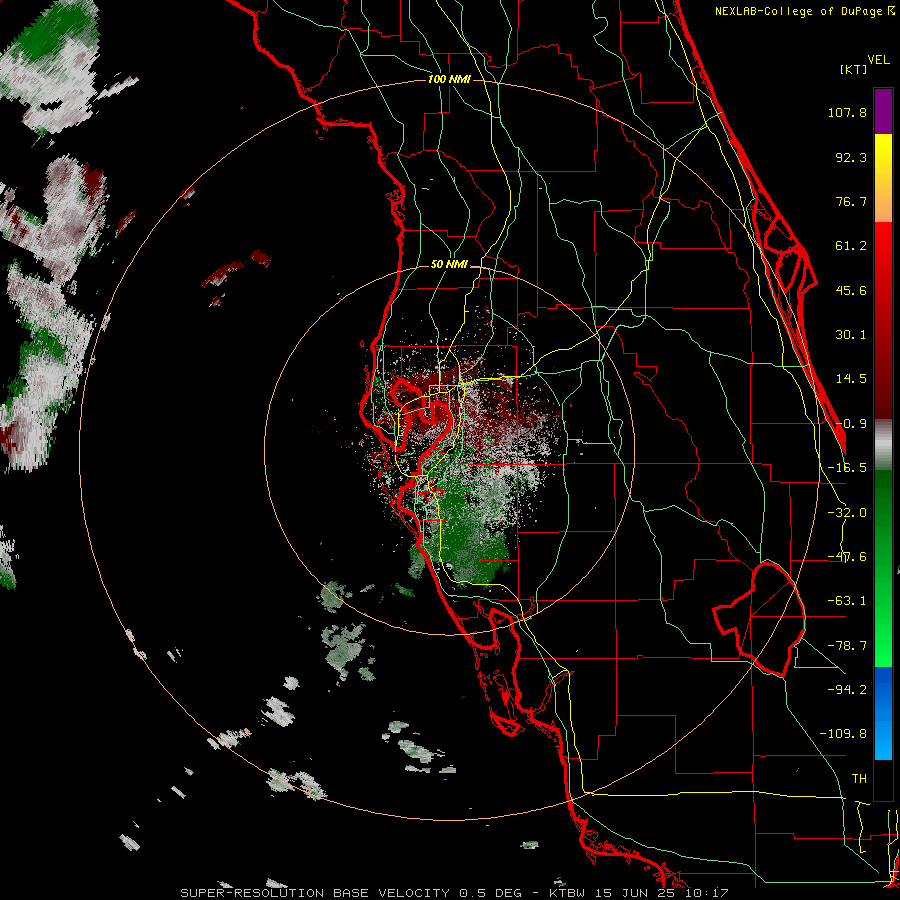
Task: Click the -0.9 velocity scale value
Action: pos(851,424)
